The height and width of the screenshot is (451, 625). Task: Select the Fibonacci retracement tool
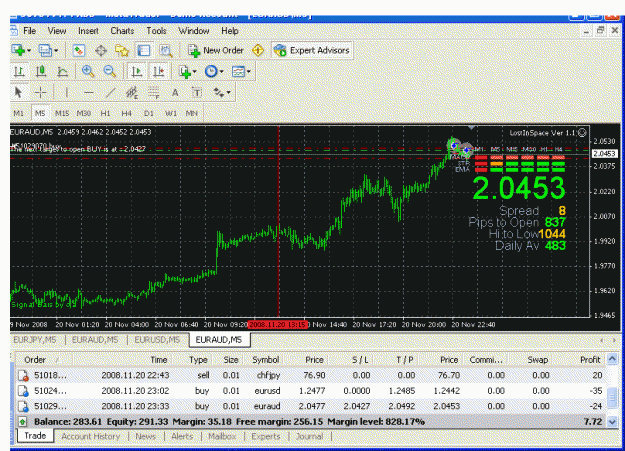[153, 93]
